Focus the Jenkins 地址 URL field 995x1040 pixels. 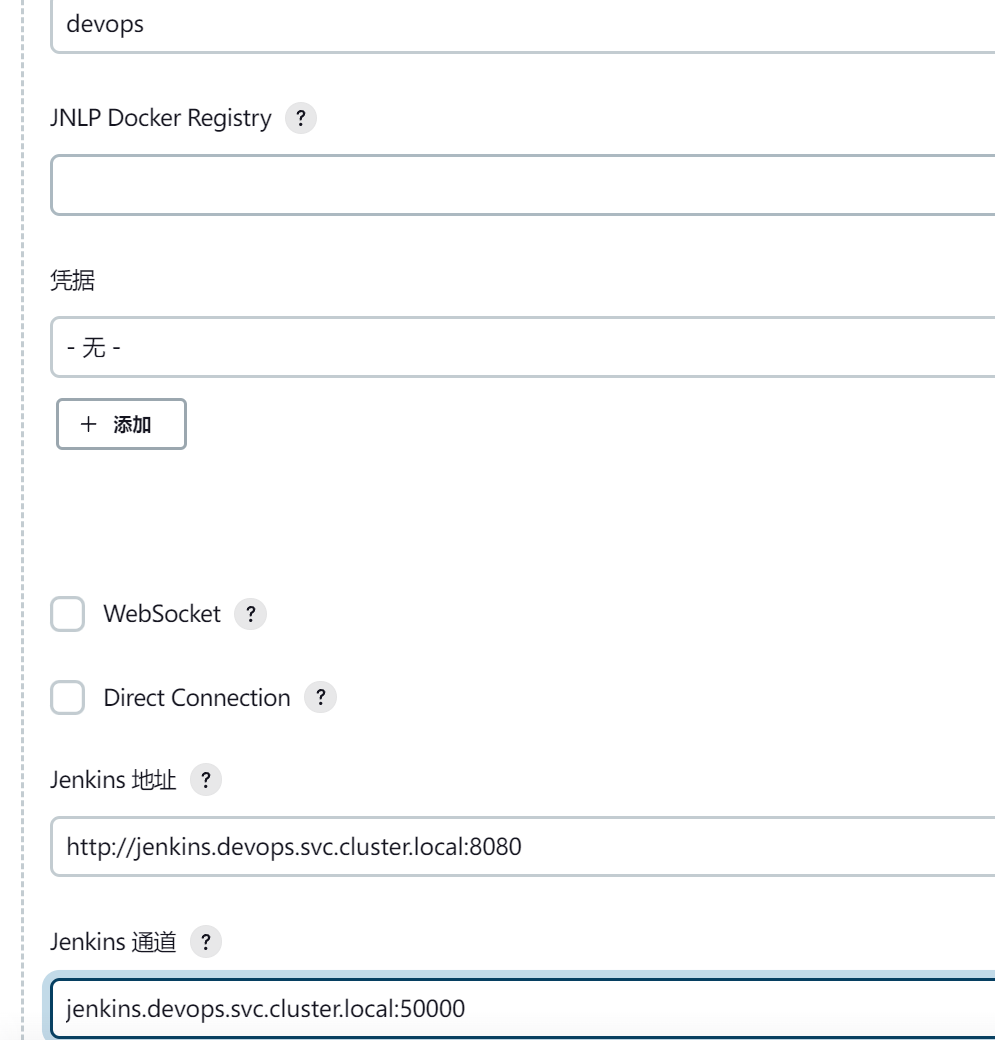click(523, 847)
